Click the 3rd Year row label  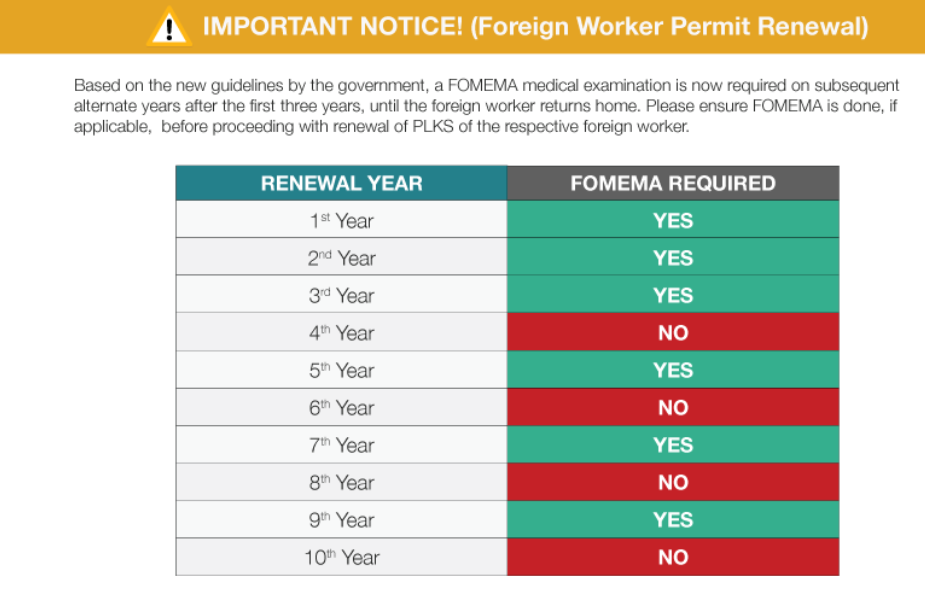coord(342,294)
